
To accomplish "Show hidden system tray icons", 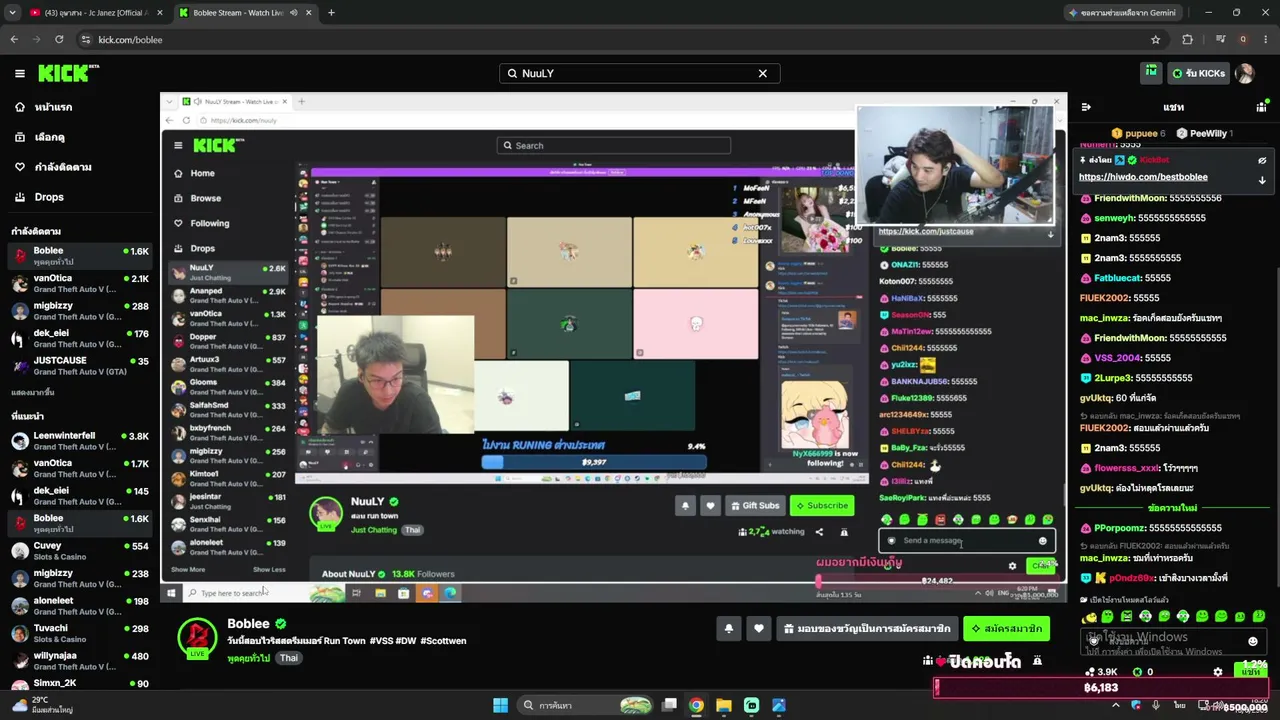I will pyautogui.click(x=1116, y=705).
